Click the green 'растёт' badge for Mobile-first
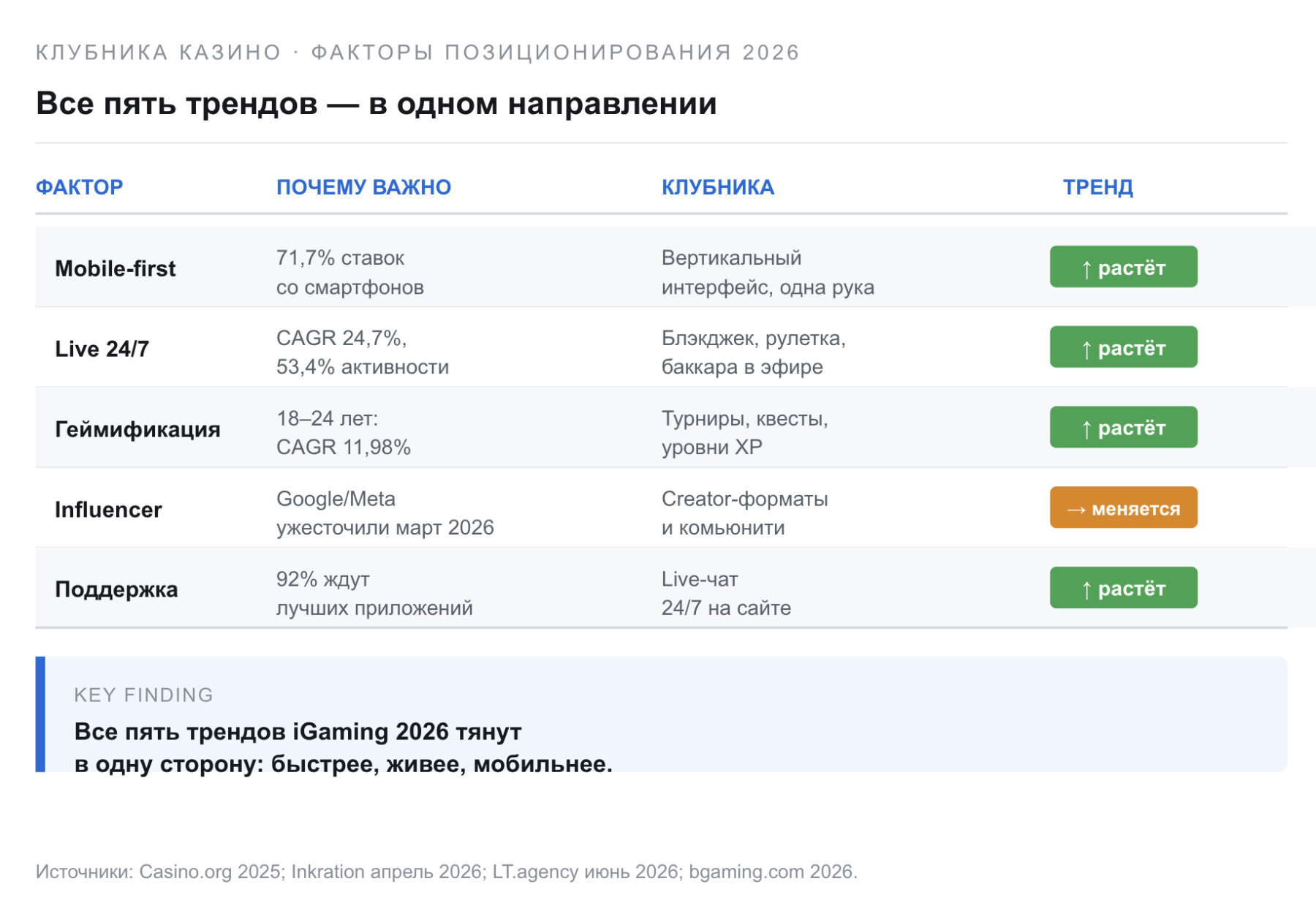This screenshot has width=1316, height=914. (1124, 267)
